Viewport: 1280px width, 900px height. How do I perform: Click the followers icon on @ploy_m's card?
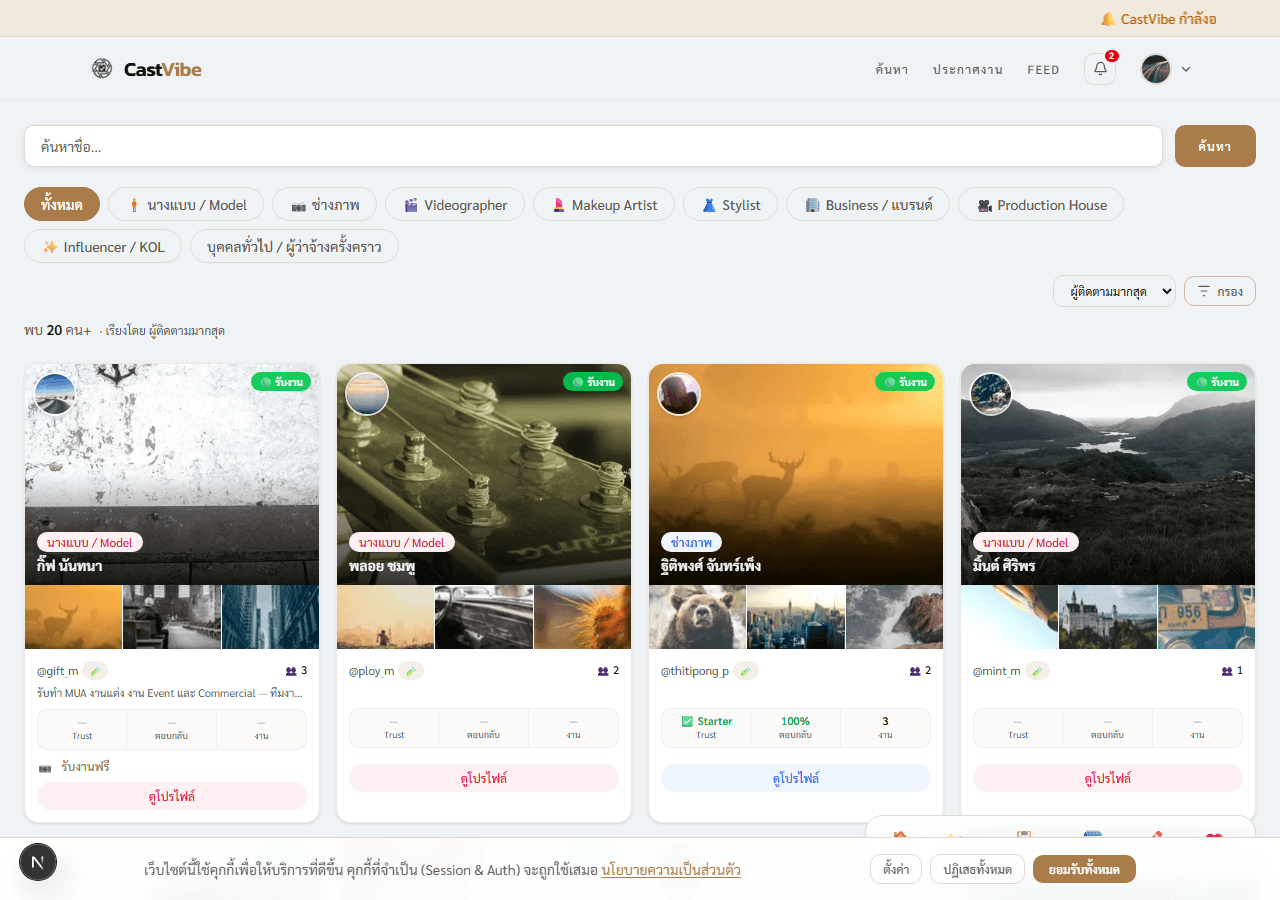603,671
